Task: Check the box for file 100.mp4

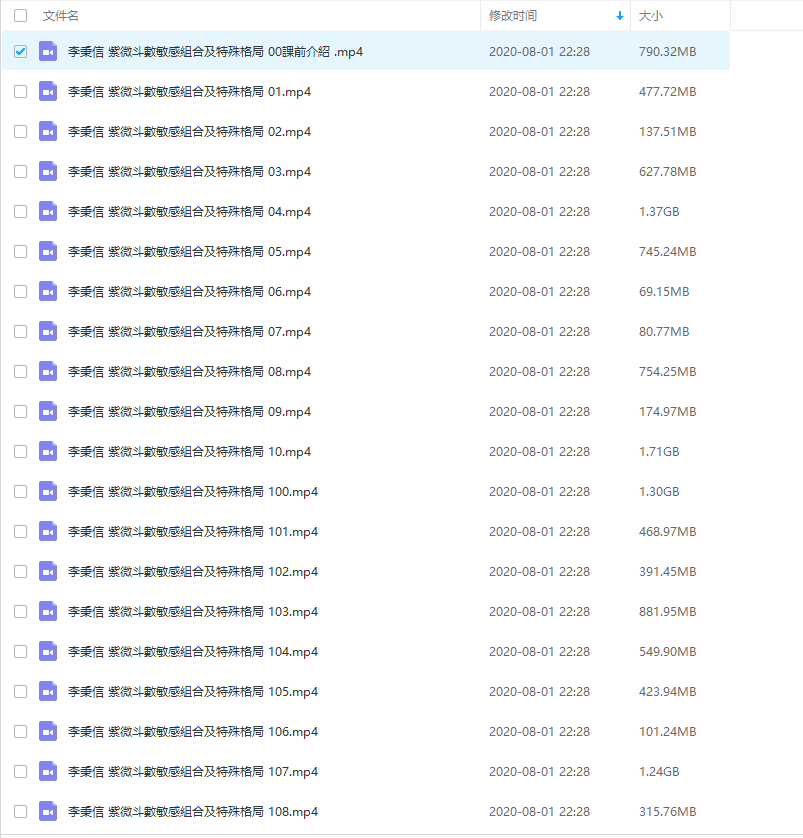Action: click(20, 491)
